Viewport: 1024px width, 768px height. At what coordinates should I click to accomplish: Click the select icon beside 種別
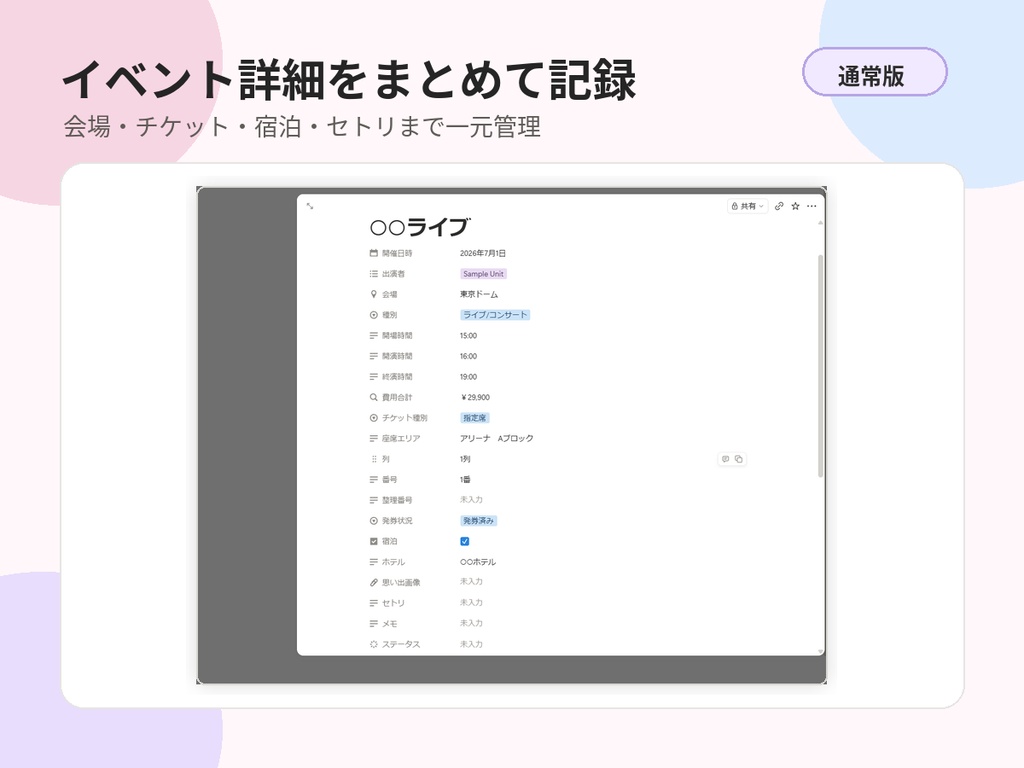coord(374,315)
